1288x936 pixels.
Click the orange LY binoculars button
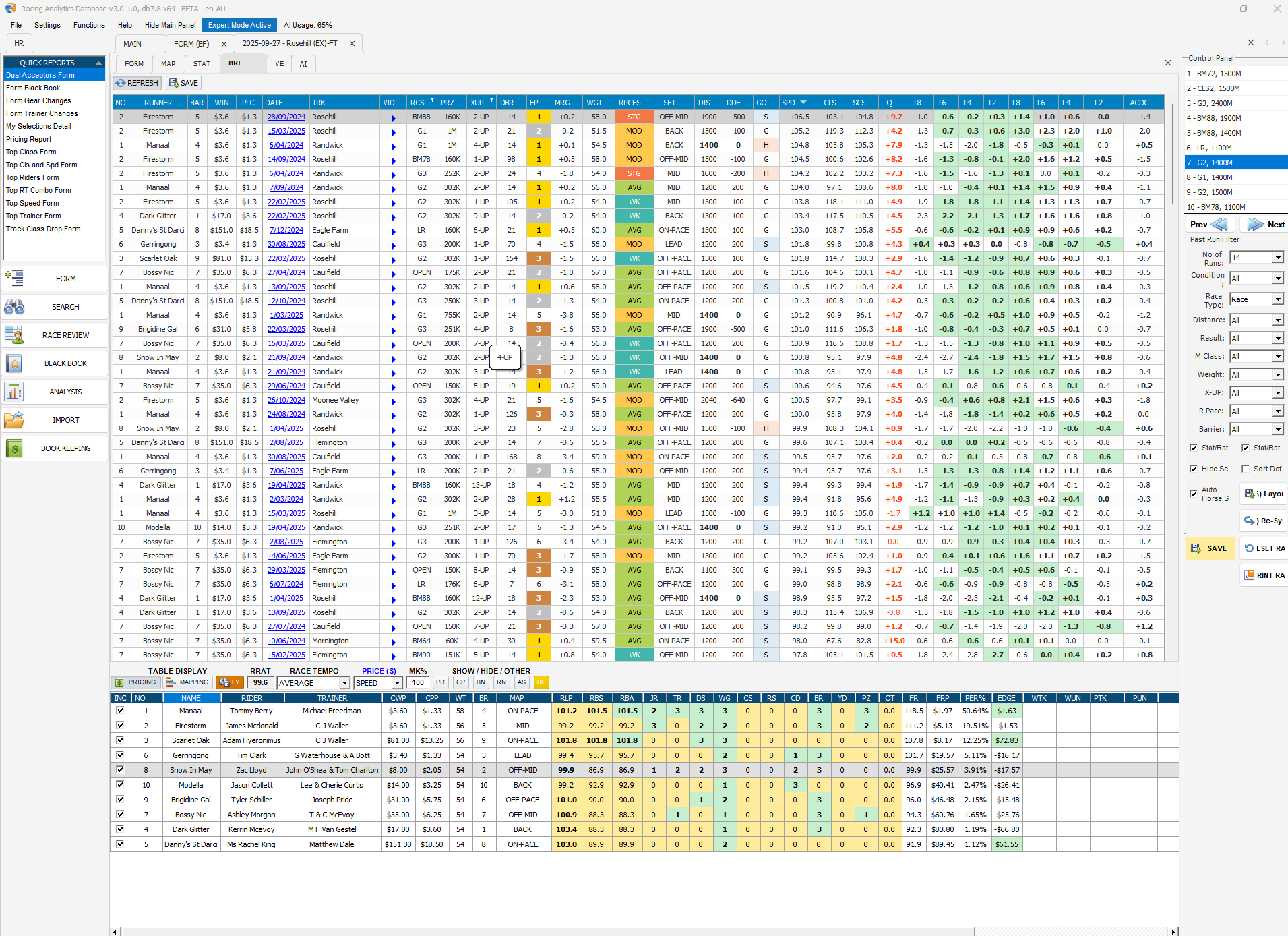230,682
